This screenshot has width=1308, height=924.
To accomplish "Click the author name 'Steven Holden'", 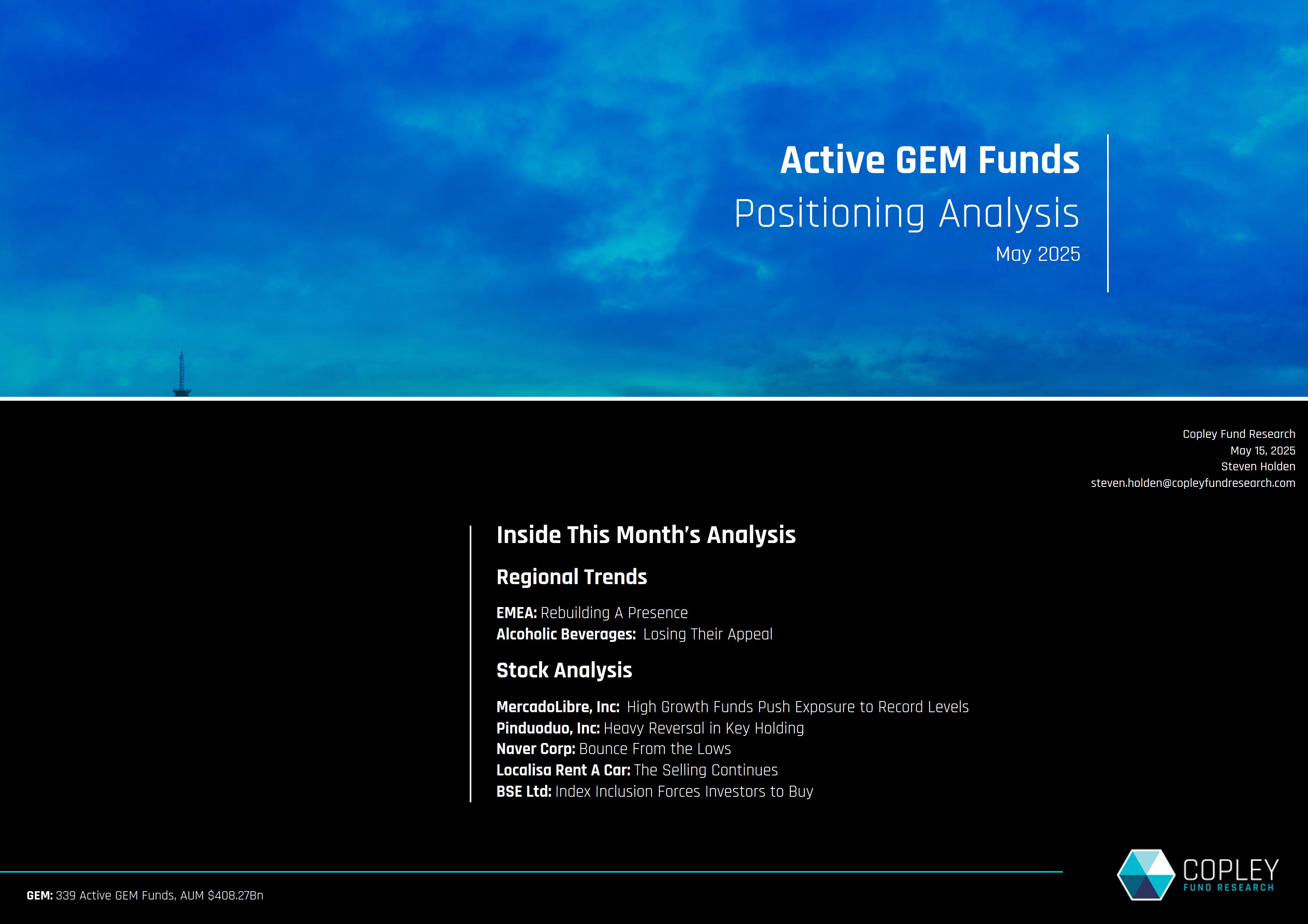I will coord(1259,466).
